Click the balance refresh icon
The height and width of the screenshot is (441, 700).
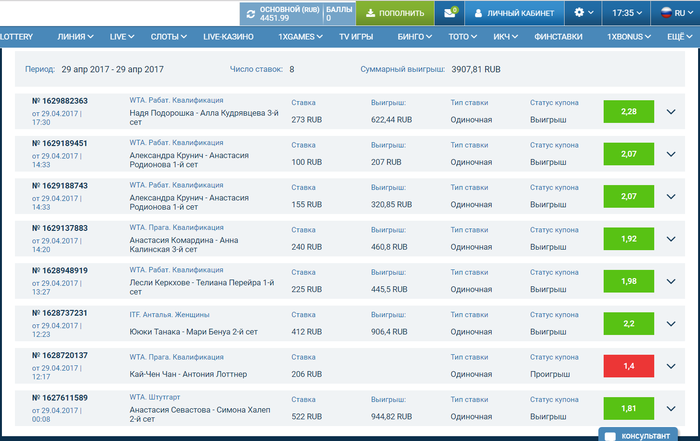coord(250,14)
